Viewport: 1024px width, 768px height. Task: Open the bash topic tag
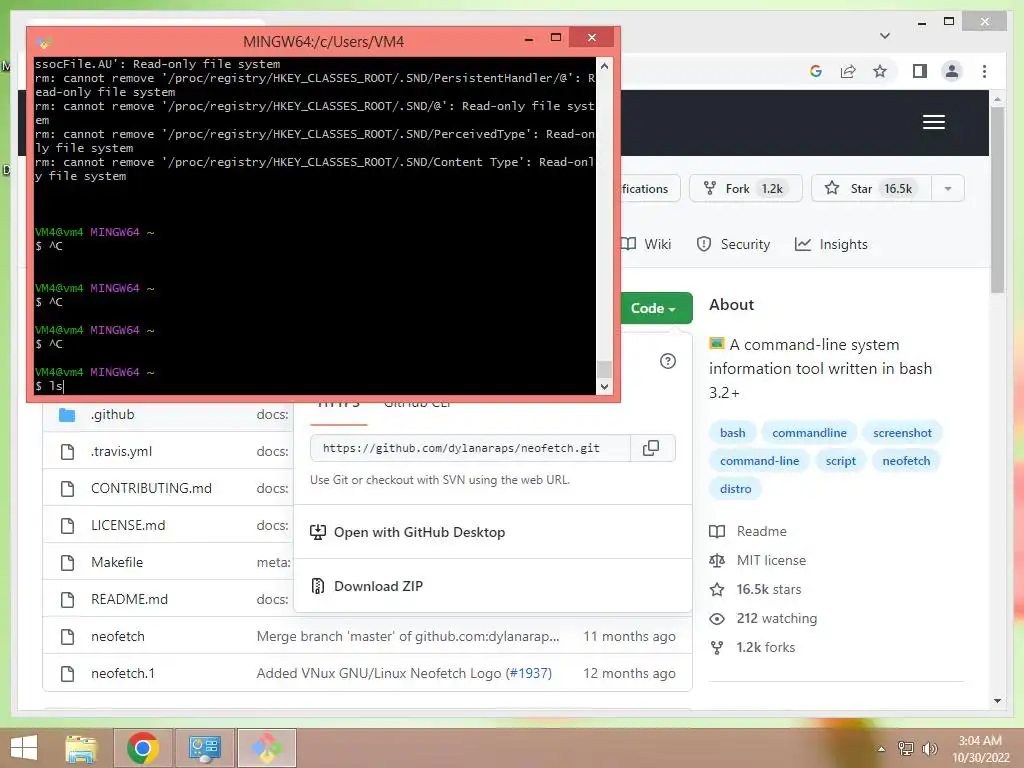(732, 433)
